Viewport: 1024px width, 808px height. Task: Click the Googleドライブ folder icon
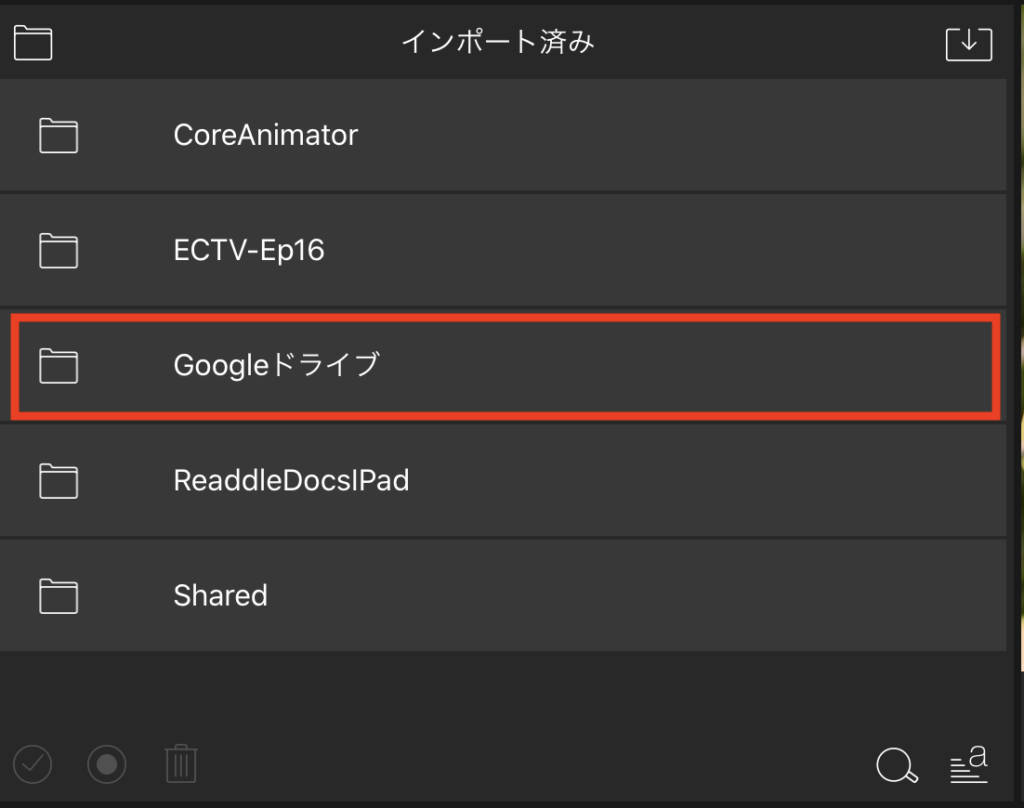[59, 366]
